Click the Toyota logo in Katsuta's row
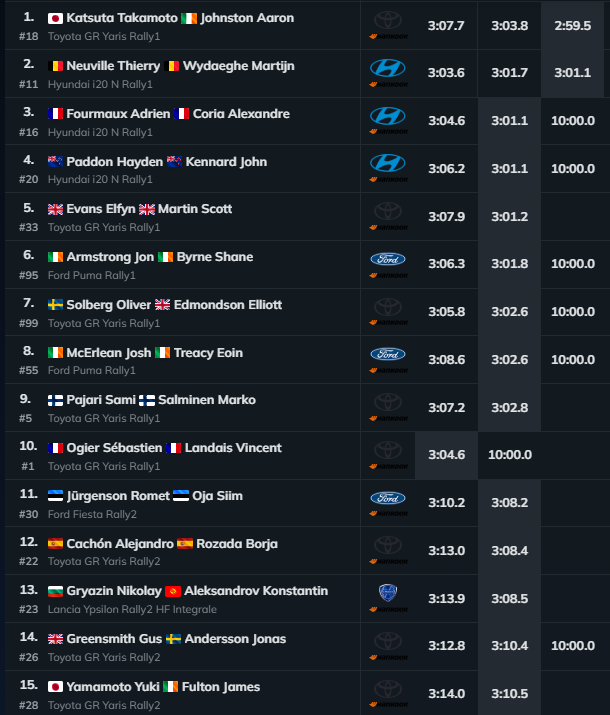This screenshot has width=610, height=715. click(x=388, y=20)
